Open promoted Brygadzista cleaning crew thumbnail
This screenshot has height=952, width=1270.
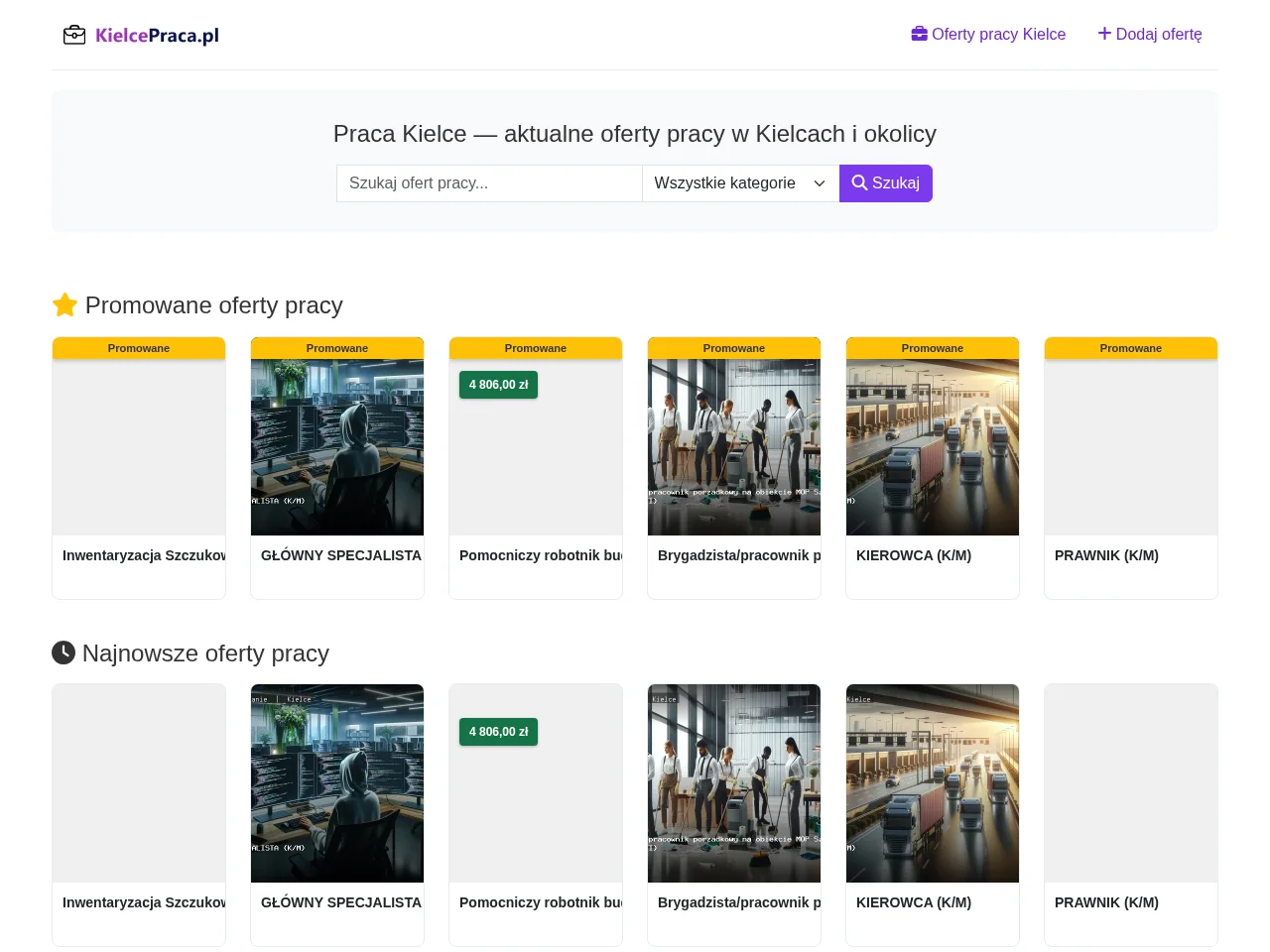[x=734, y=447]
